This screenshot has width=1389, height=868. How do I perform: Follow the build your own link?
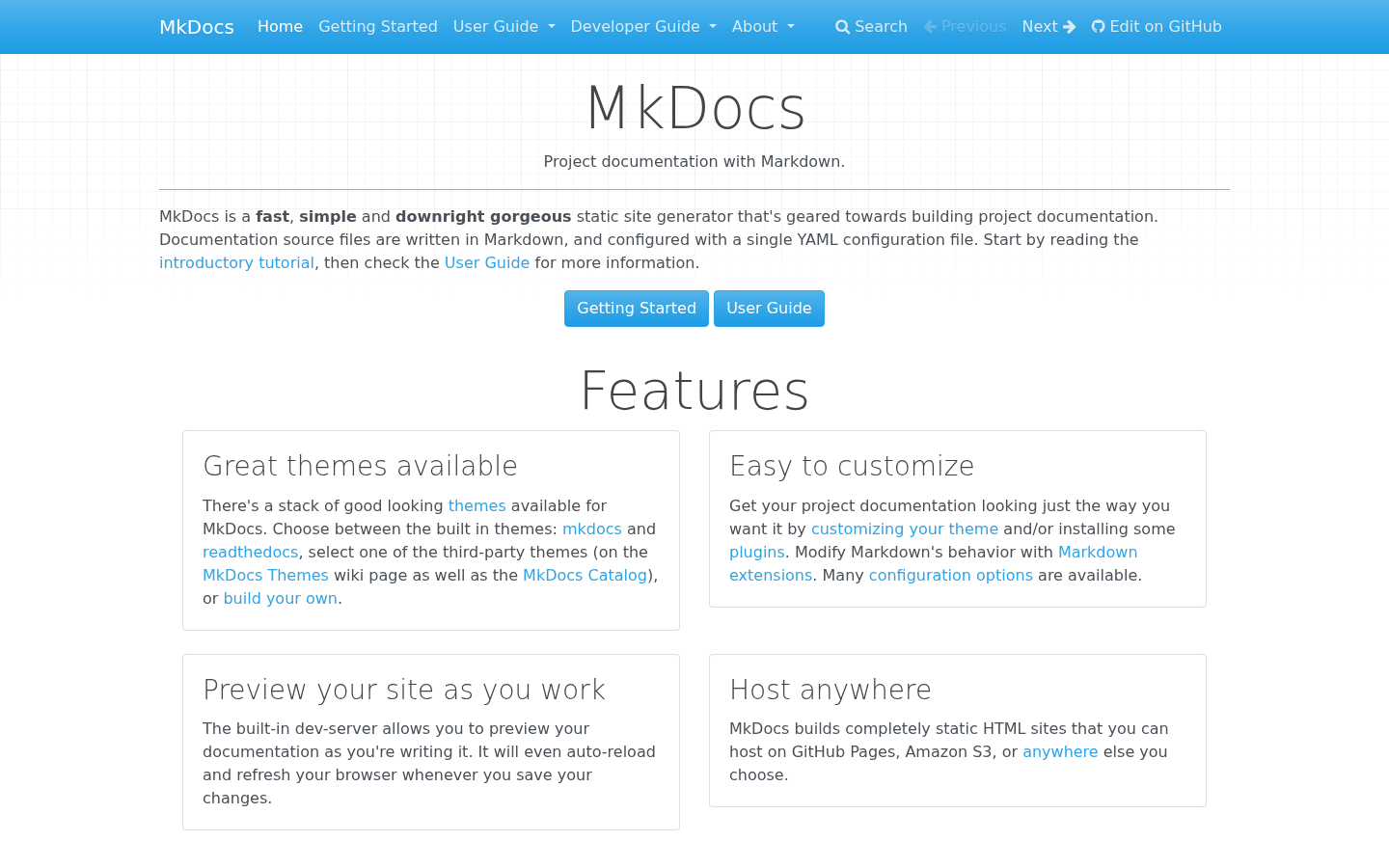tap(281, 599)
